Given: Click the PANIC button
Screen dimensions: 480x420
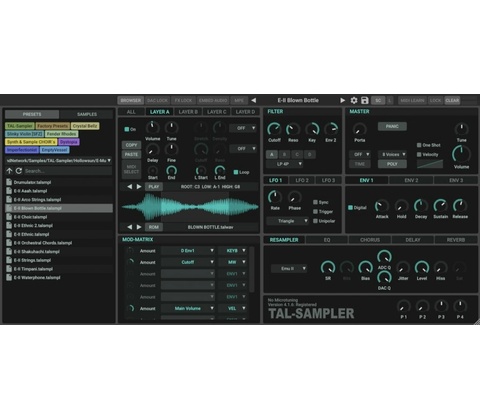Looking at the screenshot, I should [x=392, y=126].
